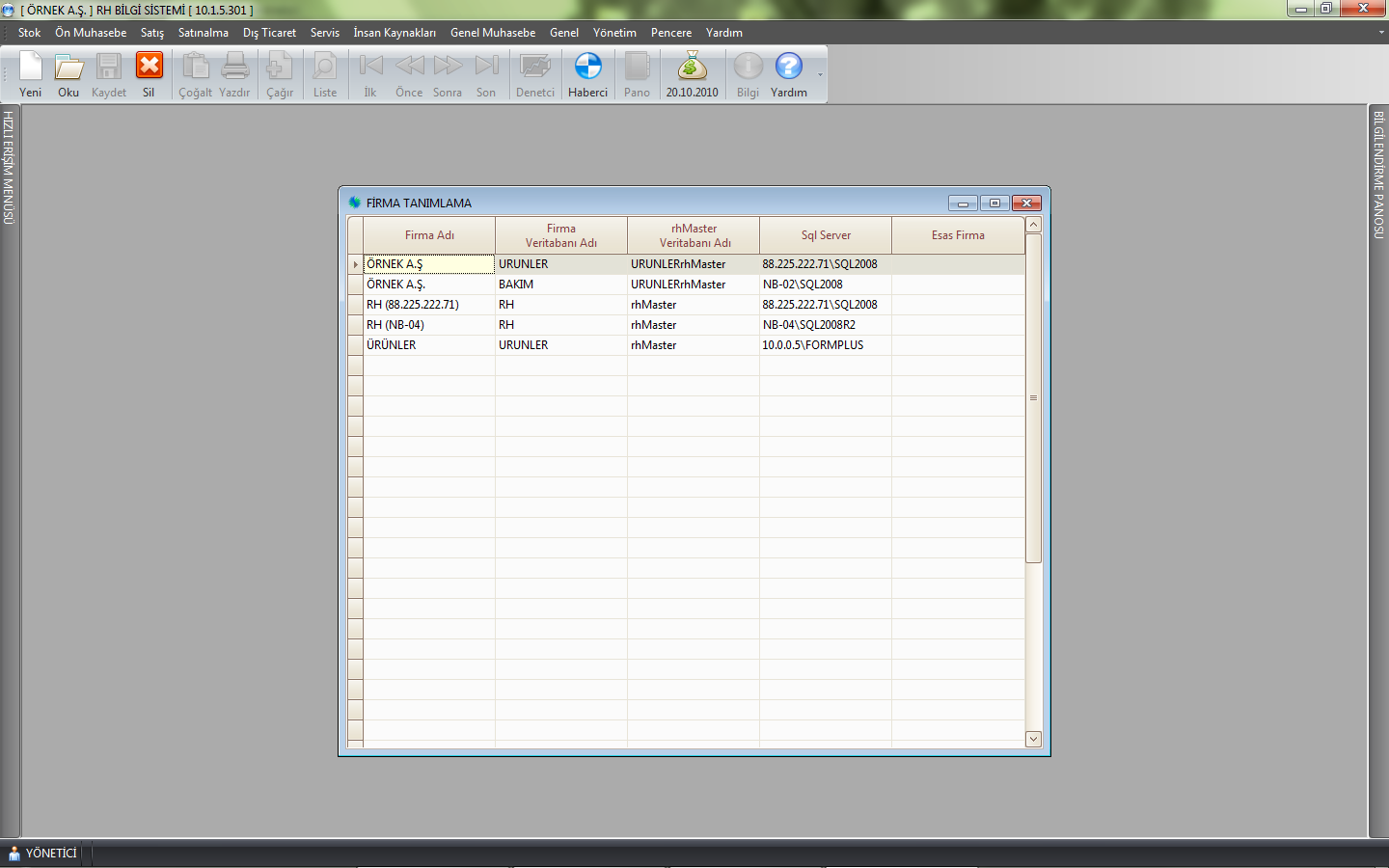The height and width of the screenshot is (868, 1389).
Task: Click the Yazdır printer icon
Action: 234,74
